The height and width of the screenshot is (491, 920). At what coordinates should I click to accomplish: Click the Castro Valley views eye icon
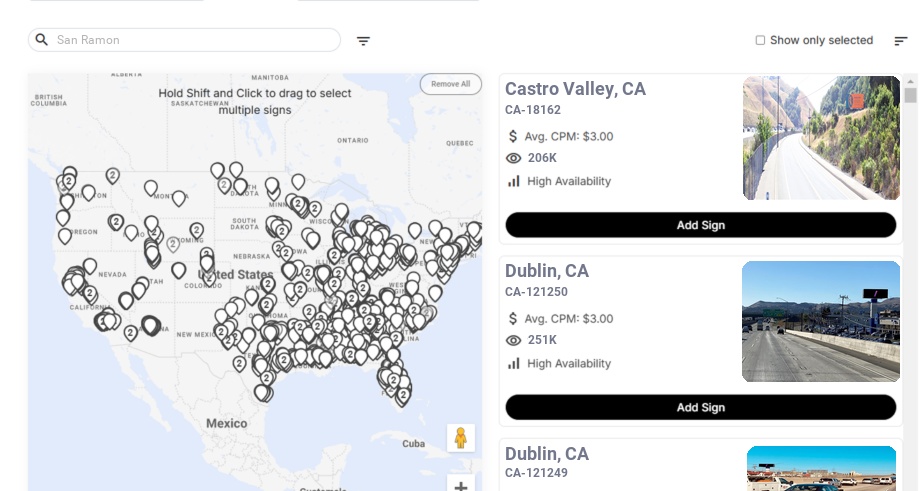(x=514, y=158)
